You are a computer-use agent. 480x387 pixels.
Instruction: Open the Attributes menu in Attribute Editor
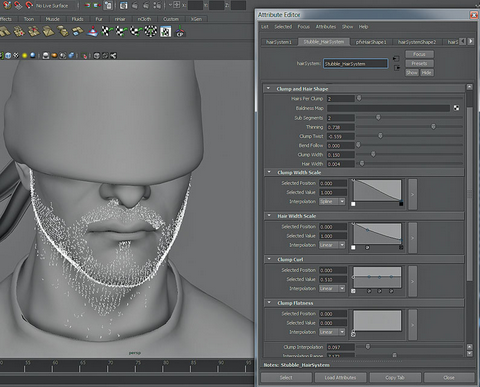click(326, 27)
